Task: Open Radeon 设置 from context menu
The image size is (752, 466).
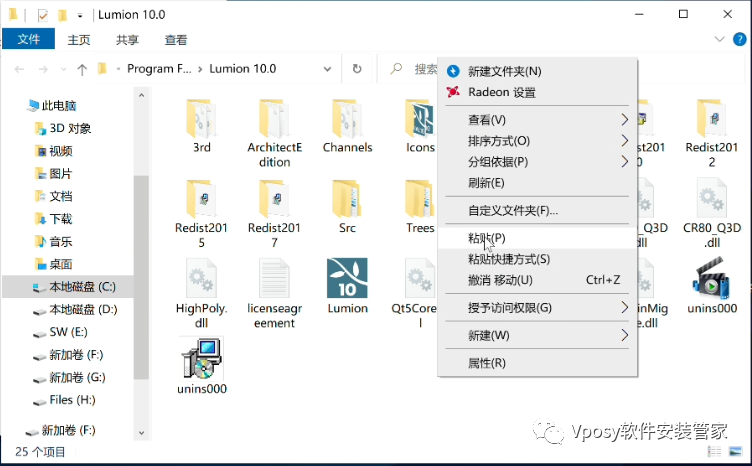Action: coord(537,92)
